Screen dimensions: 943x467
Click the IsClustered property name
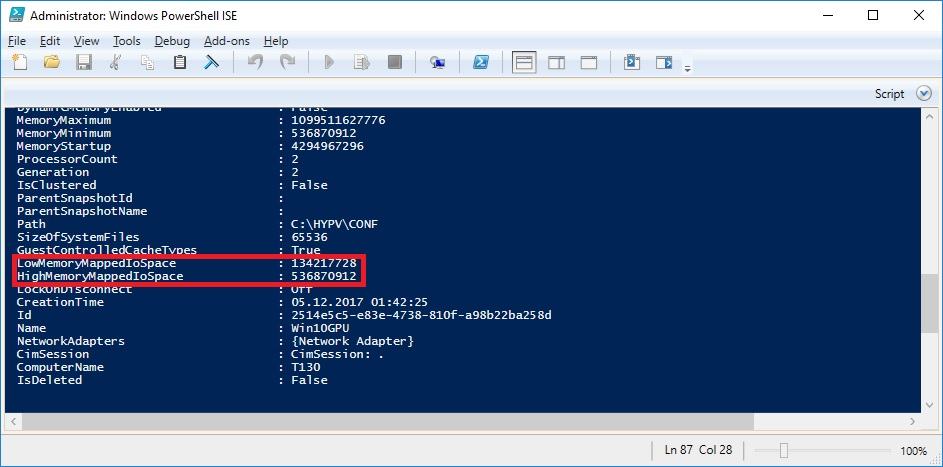click(56, 185)
